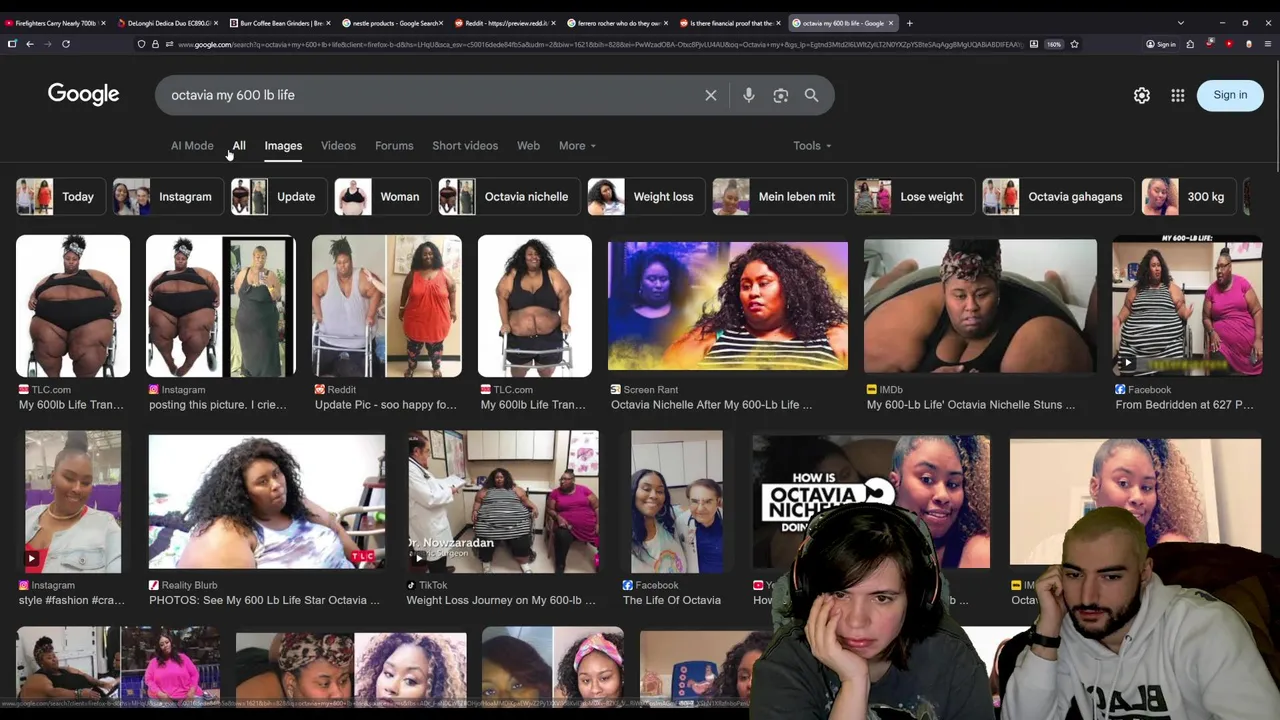The image size is (1280, 720).
Task: Select the Weight loss filter chip
Action: [646, 197]
